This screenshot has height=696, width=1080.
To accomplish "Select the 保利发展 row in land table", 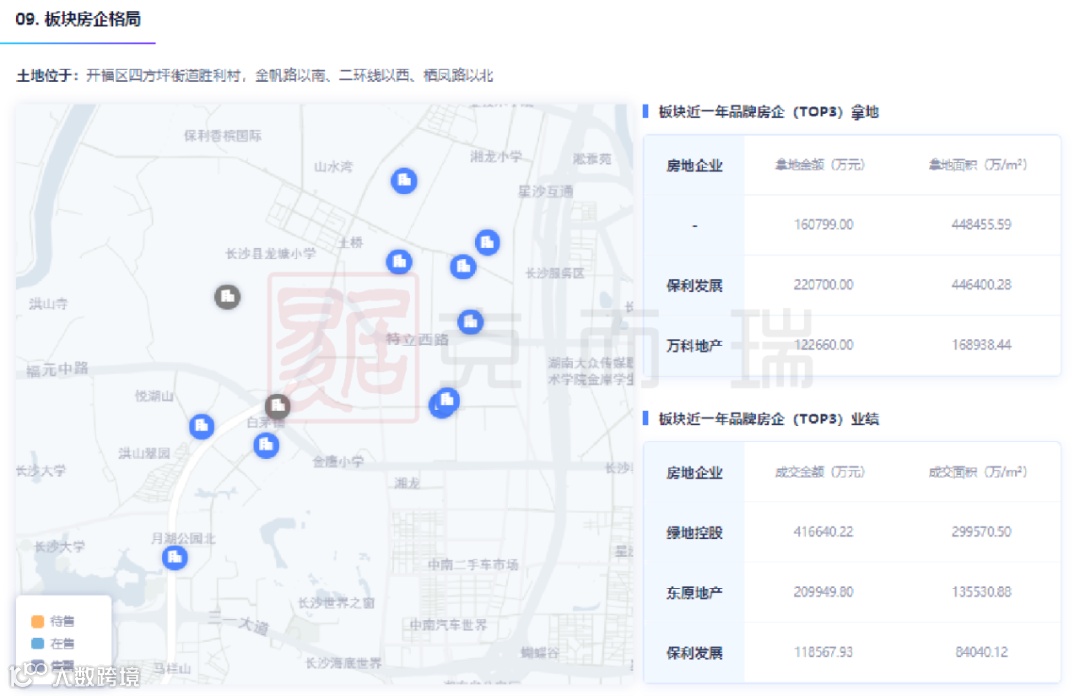I will pyautogui.click(x=852, y=285).
